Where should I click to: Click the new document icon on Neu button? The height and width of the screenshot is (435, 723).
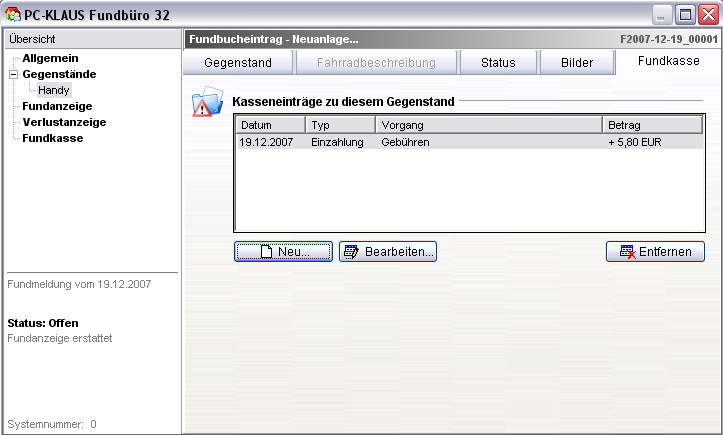tap(266, 252)
